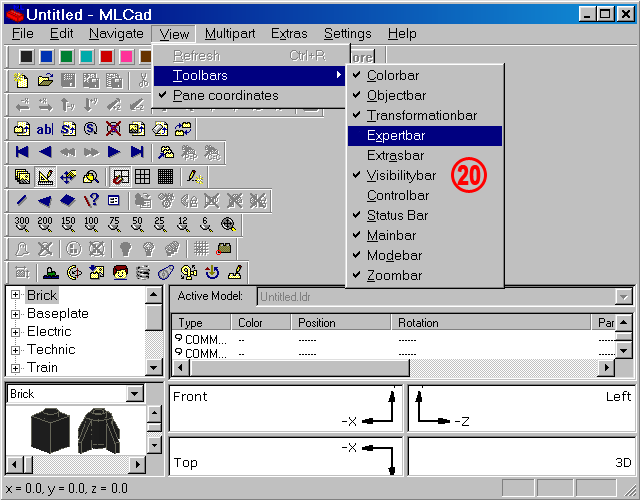Click the fine grid icon
Viewport: 640px width, 500px height.
point(165,177)
